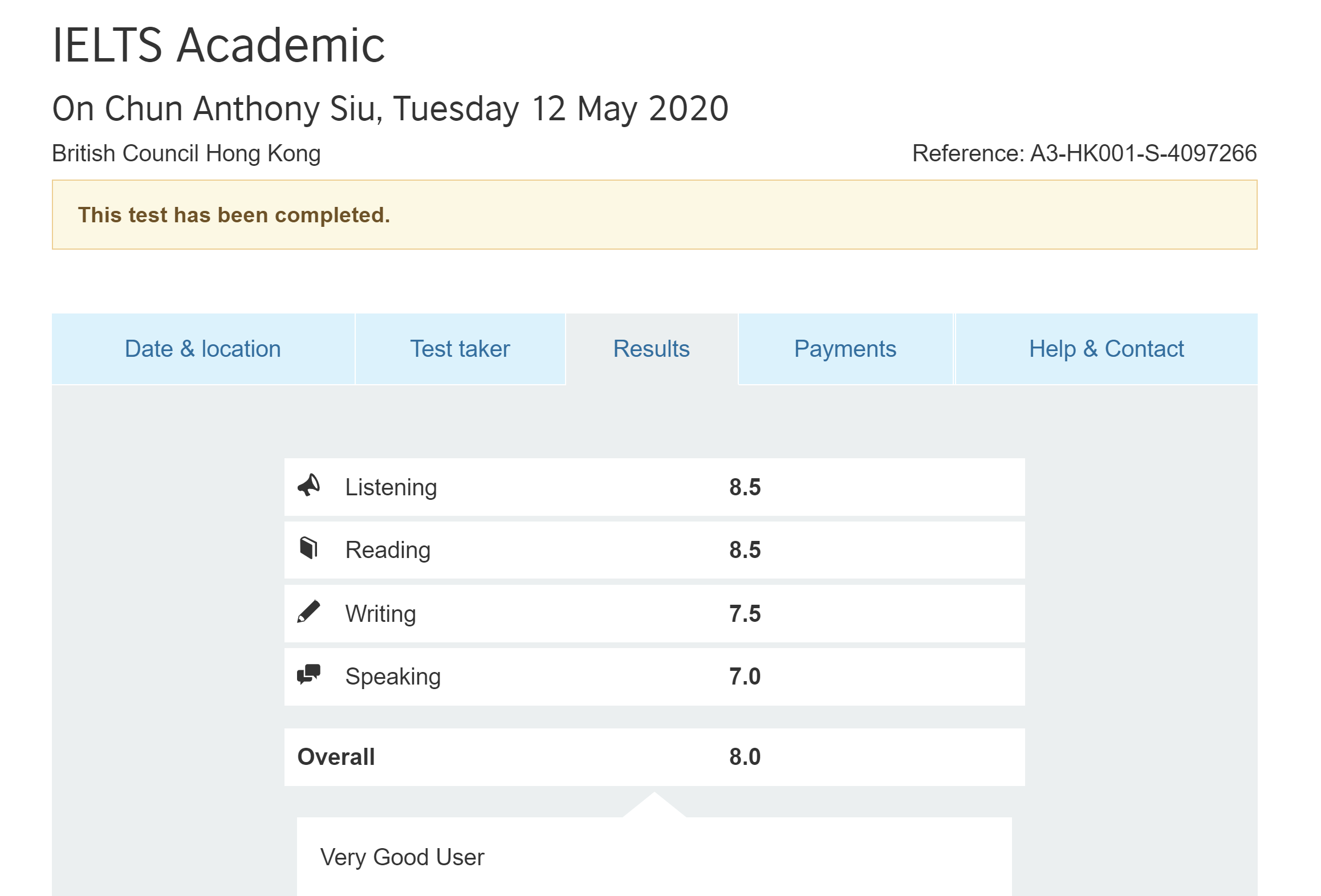
Task: Click the candidate name and date line
Action: 390,108
